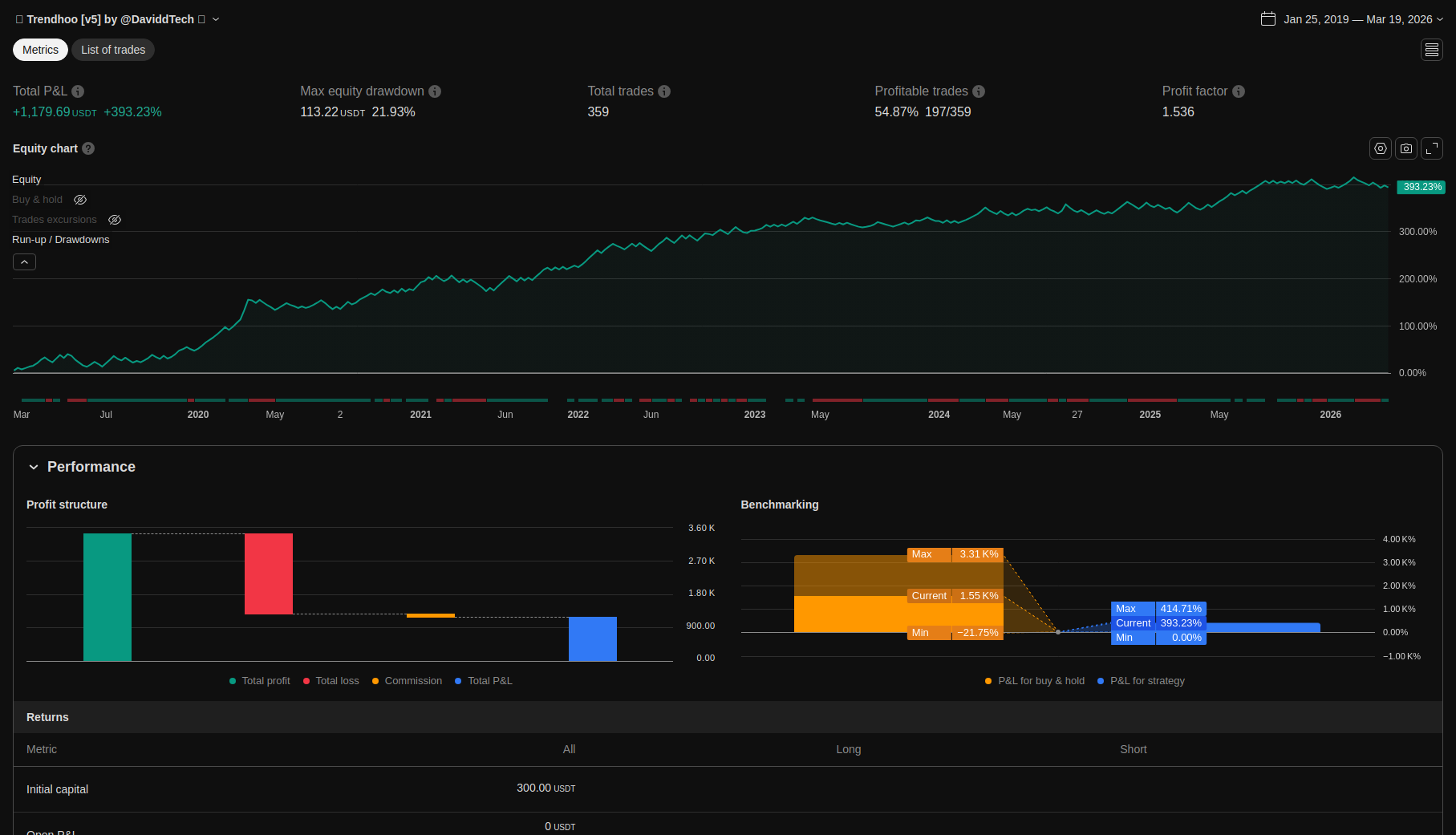This screenshot has height=835, width=1456.
Task: Show the Trades excursions series
Action: (x=115, y=220)
